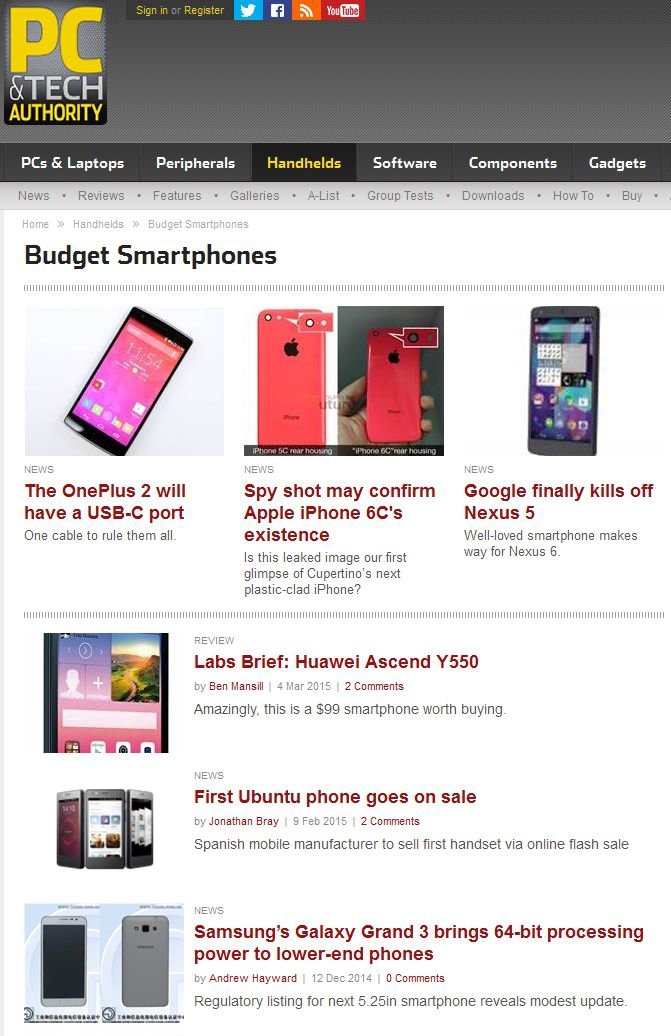Open the Facebook social icon
Screen dimensions: 671x1036
[277, 10]
